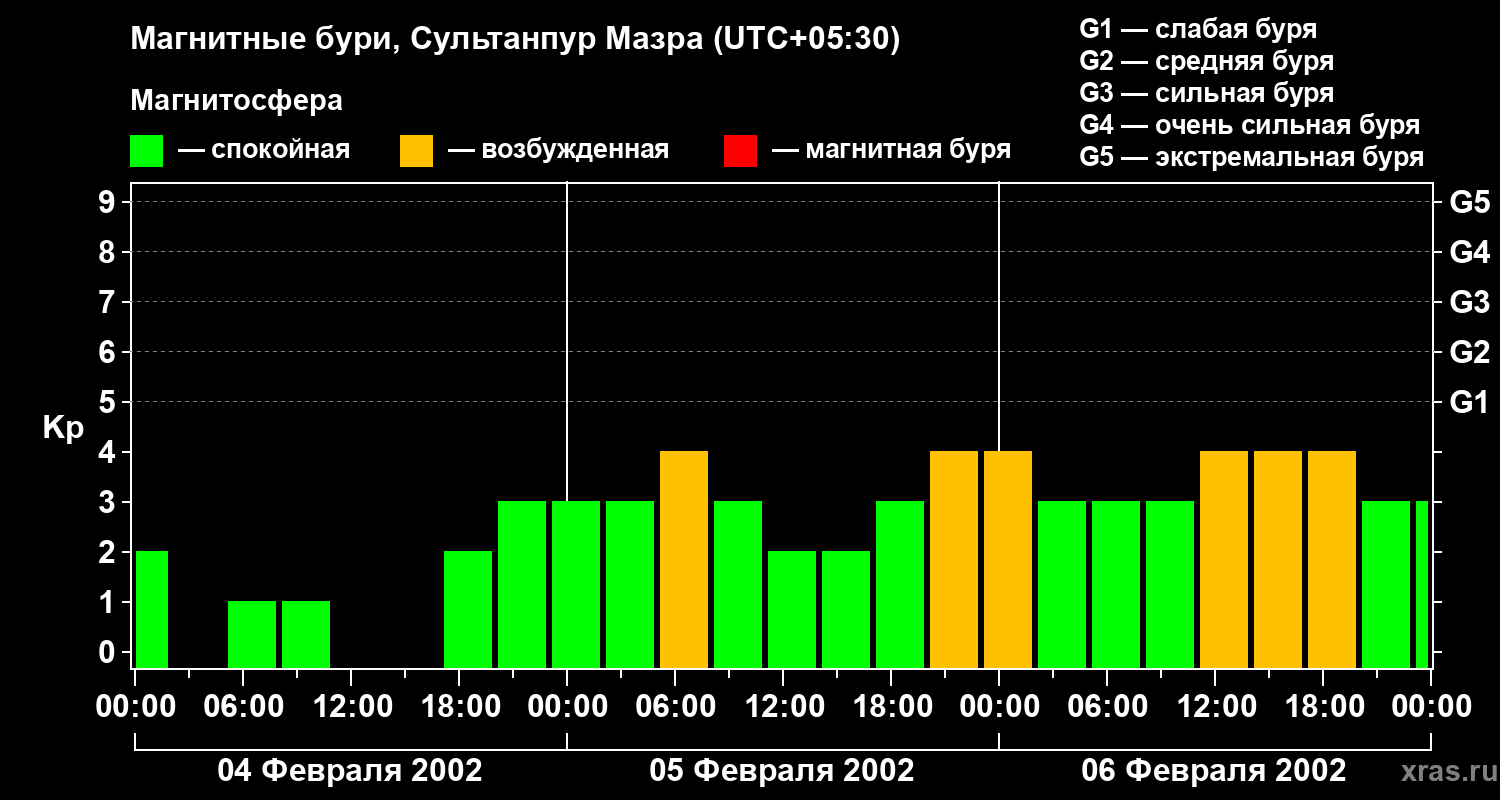Click the orange bar at 18:00 on 06 Февраля
Image resolution: width=1500 pixels, height=800 pixels.
(1332, 559)
